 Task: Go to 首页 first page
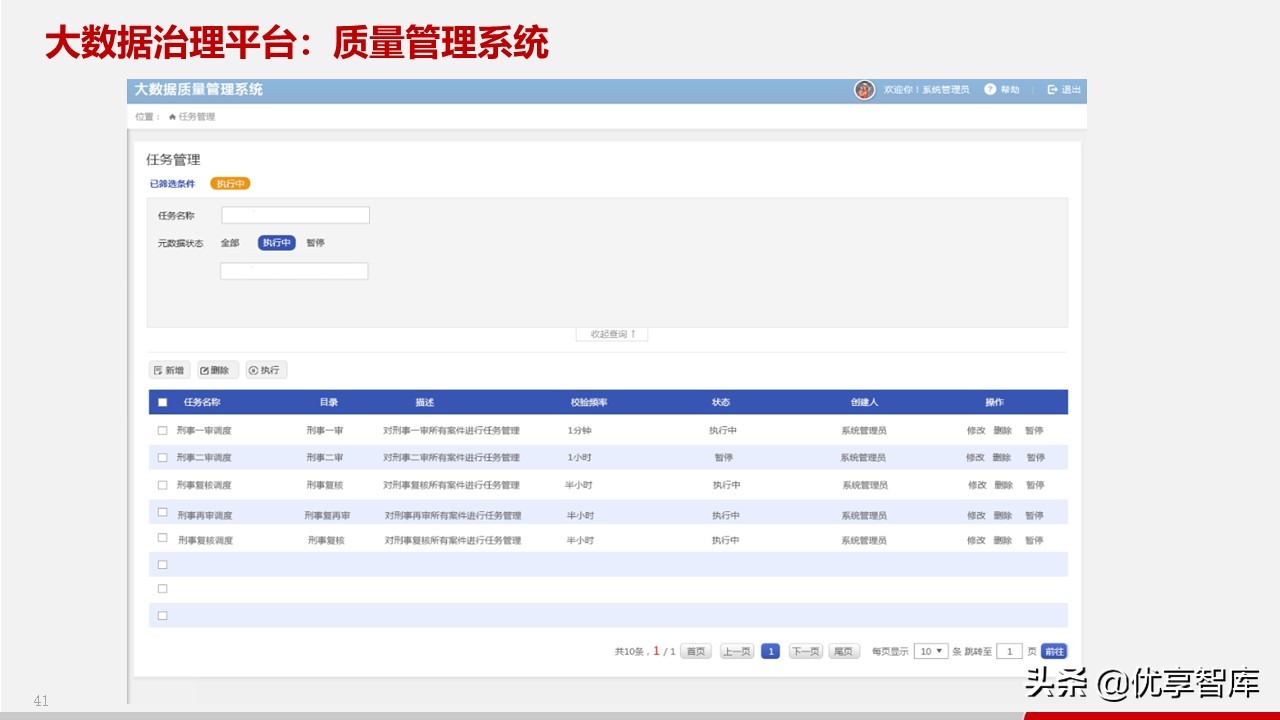(x=696, y=651)
